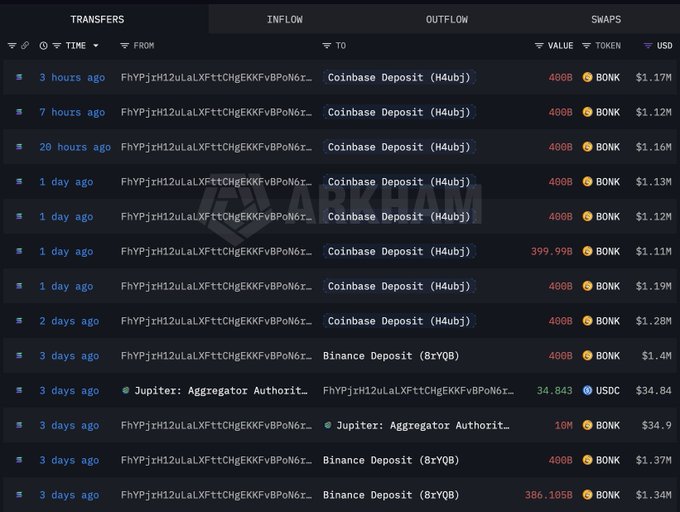Click Solana chain icon in 2 days ago row
The height and width of the screenshot is (512, 680).
(x=19, y=321)
